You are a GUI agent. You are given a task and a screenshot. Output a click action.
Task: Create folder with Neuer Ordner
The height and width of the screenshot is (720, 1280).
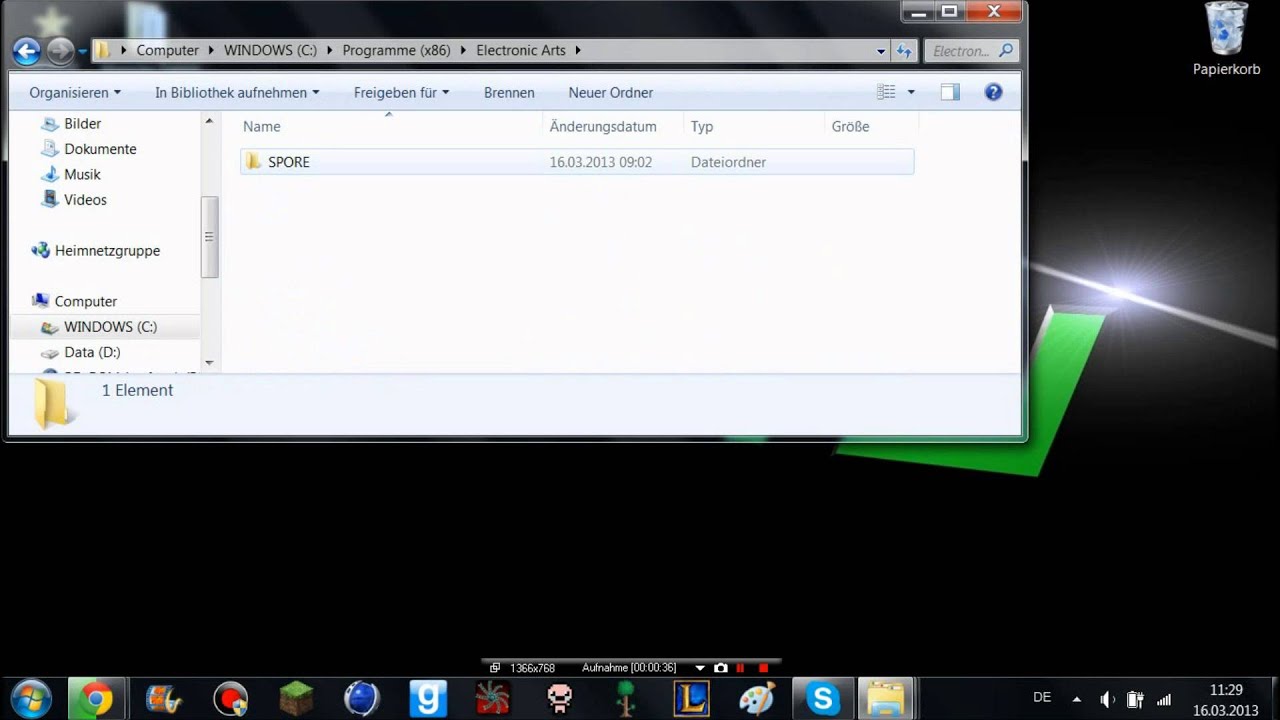610,92
